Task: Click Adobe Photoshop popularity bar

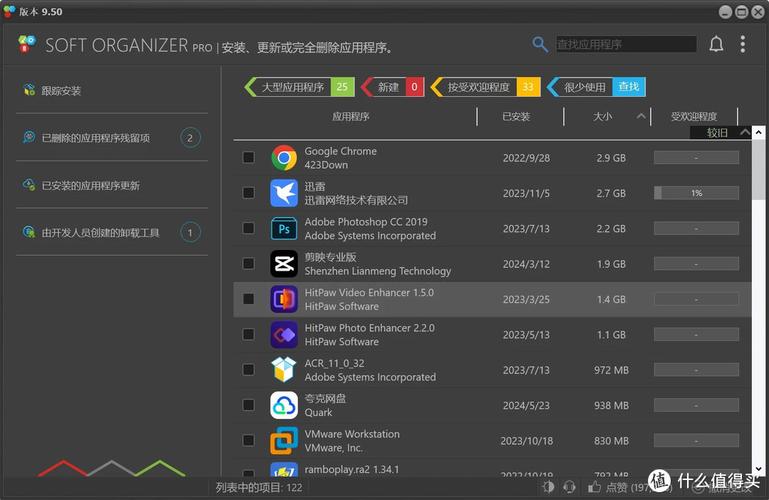Action: click(x=696, y=228)
